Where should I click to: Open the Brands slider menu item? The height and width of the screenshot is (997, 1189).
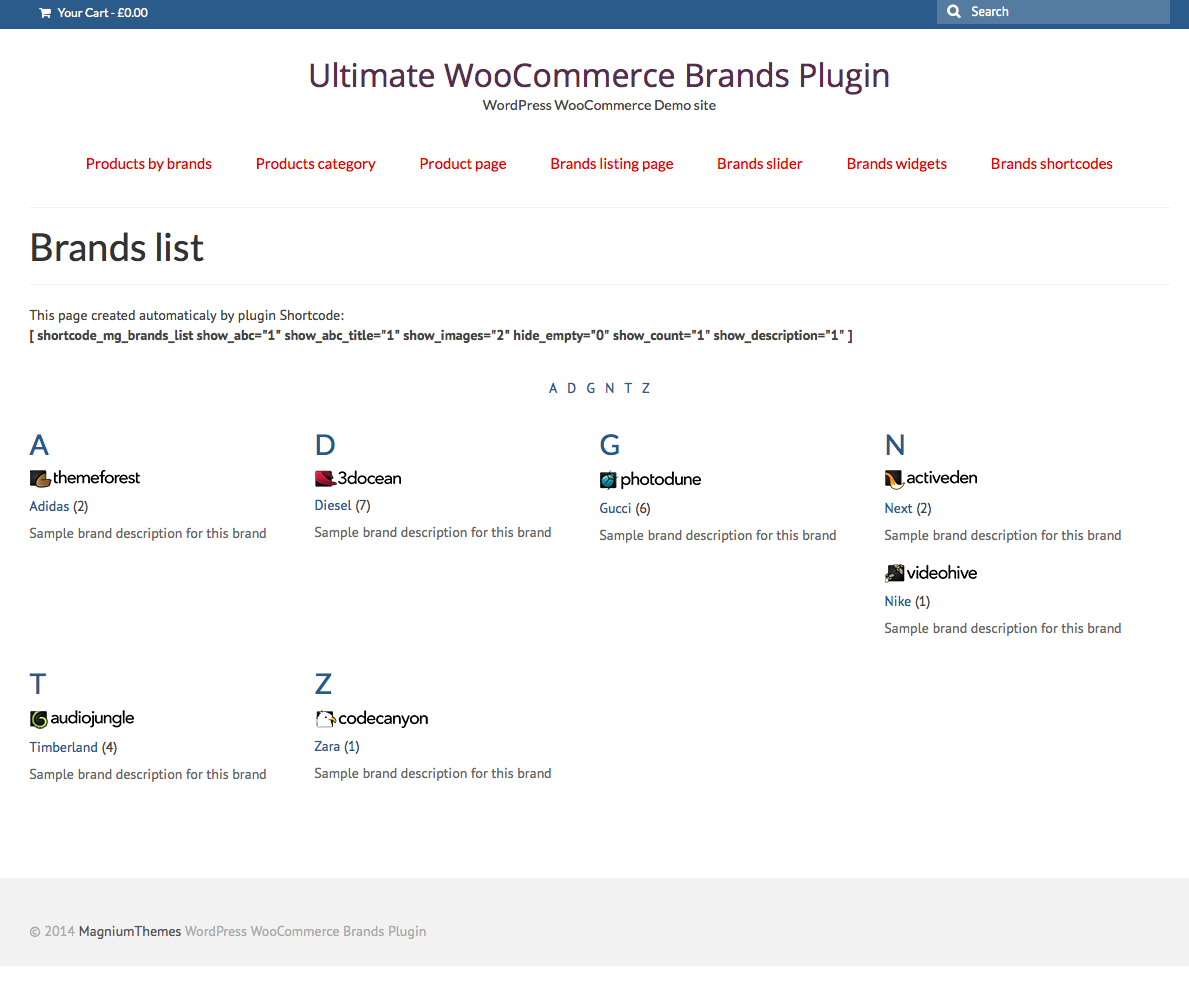click(759, 164)
